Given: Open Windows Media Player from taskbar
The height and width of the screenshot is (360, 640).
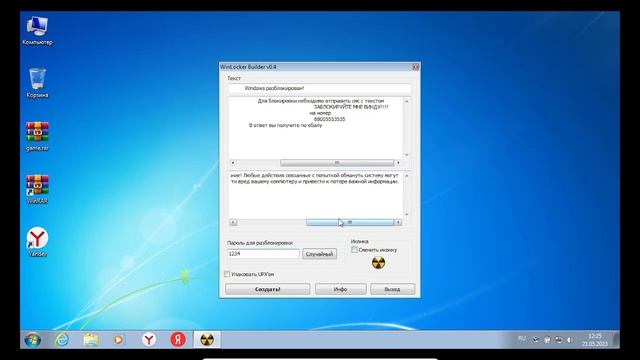Looking at the screenshot, I should (119, 340).
